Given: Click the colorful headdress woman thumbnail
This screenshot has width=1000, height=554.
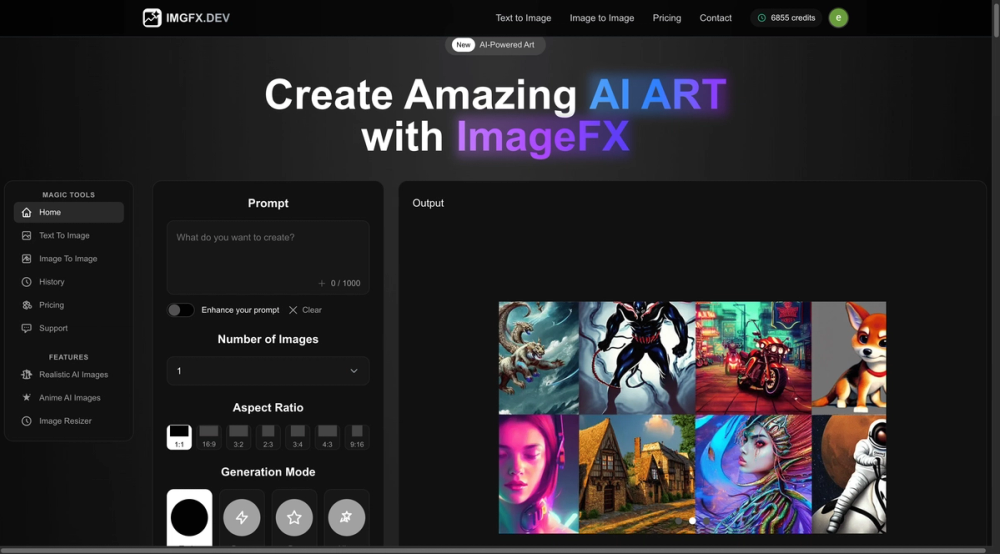Looking at the screenshot, I should [x=753, y=474].
